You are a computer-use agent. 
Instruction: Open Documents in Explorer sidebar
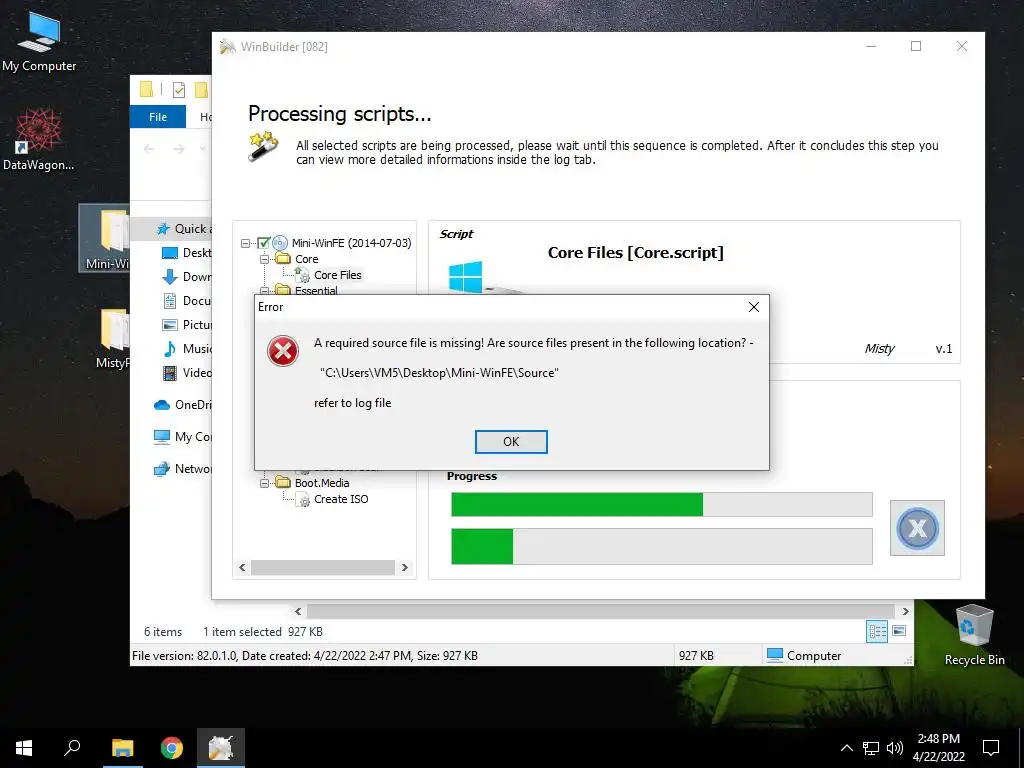point(187,301)
